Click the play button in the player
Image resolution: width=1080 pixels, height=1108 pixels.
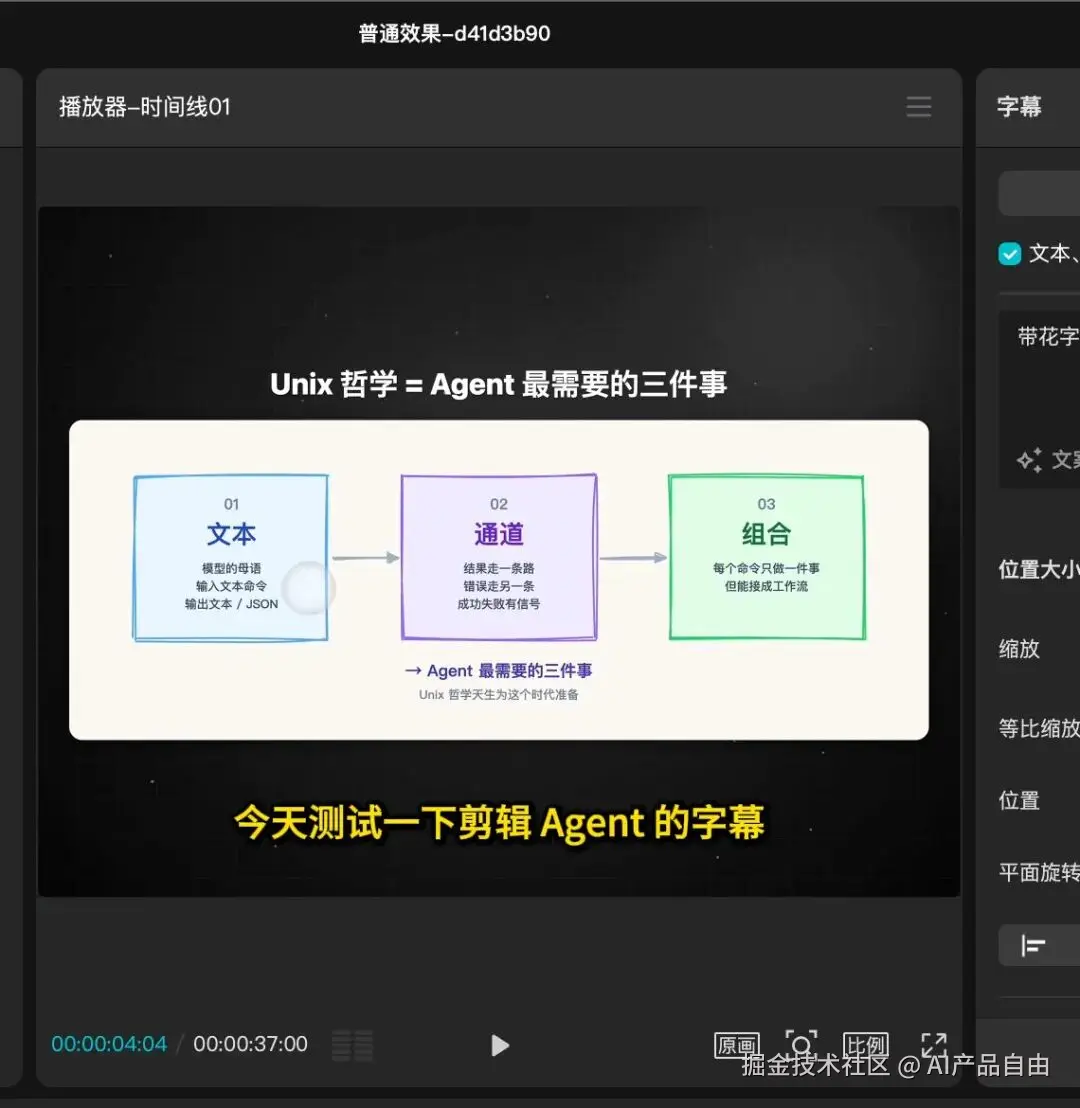click(499, 1046)
